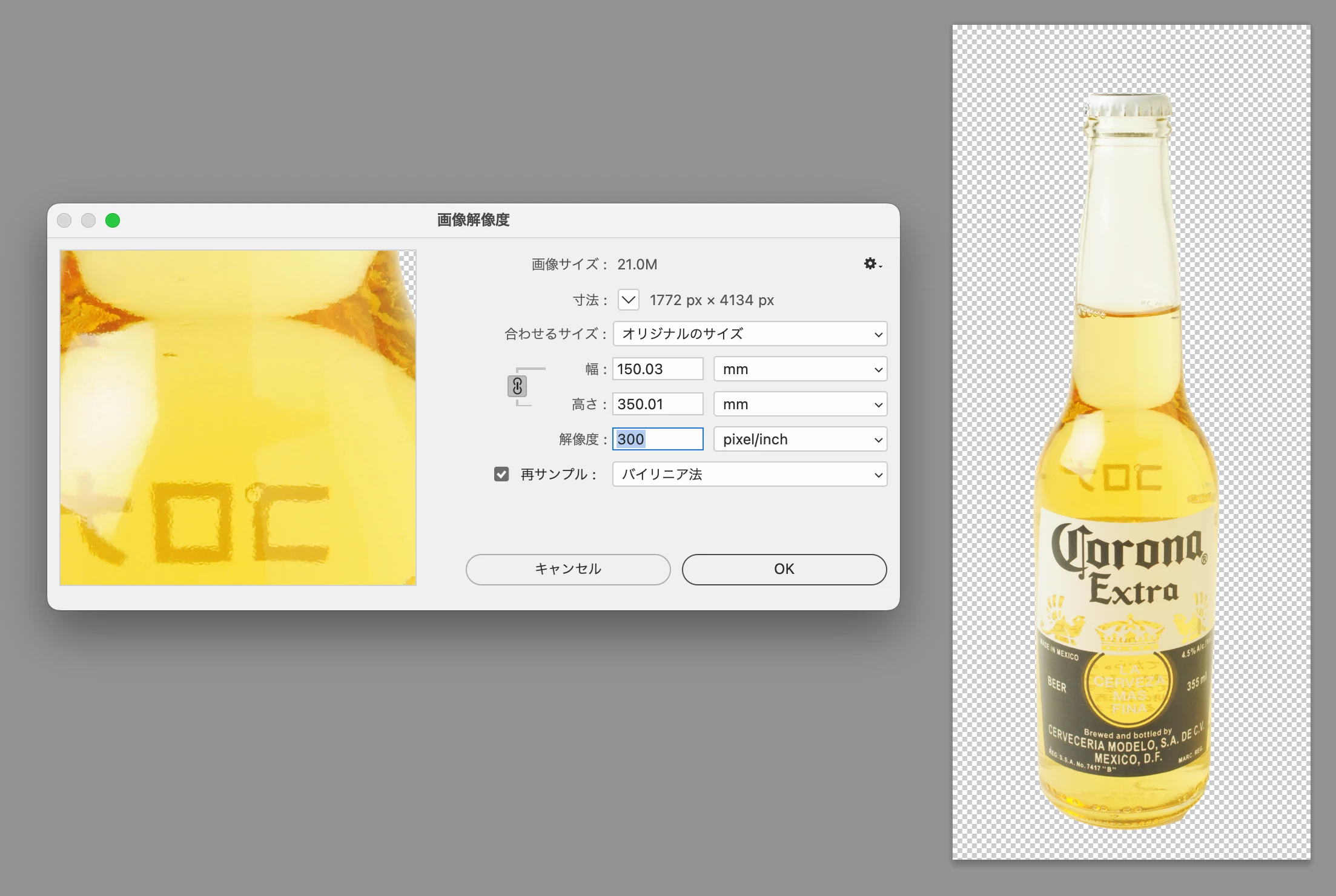Open the バイリニア法 resampling method dropdown
1336x896 pixels.
coord(750,475)
